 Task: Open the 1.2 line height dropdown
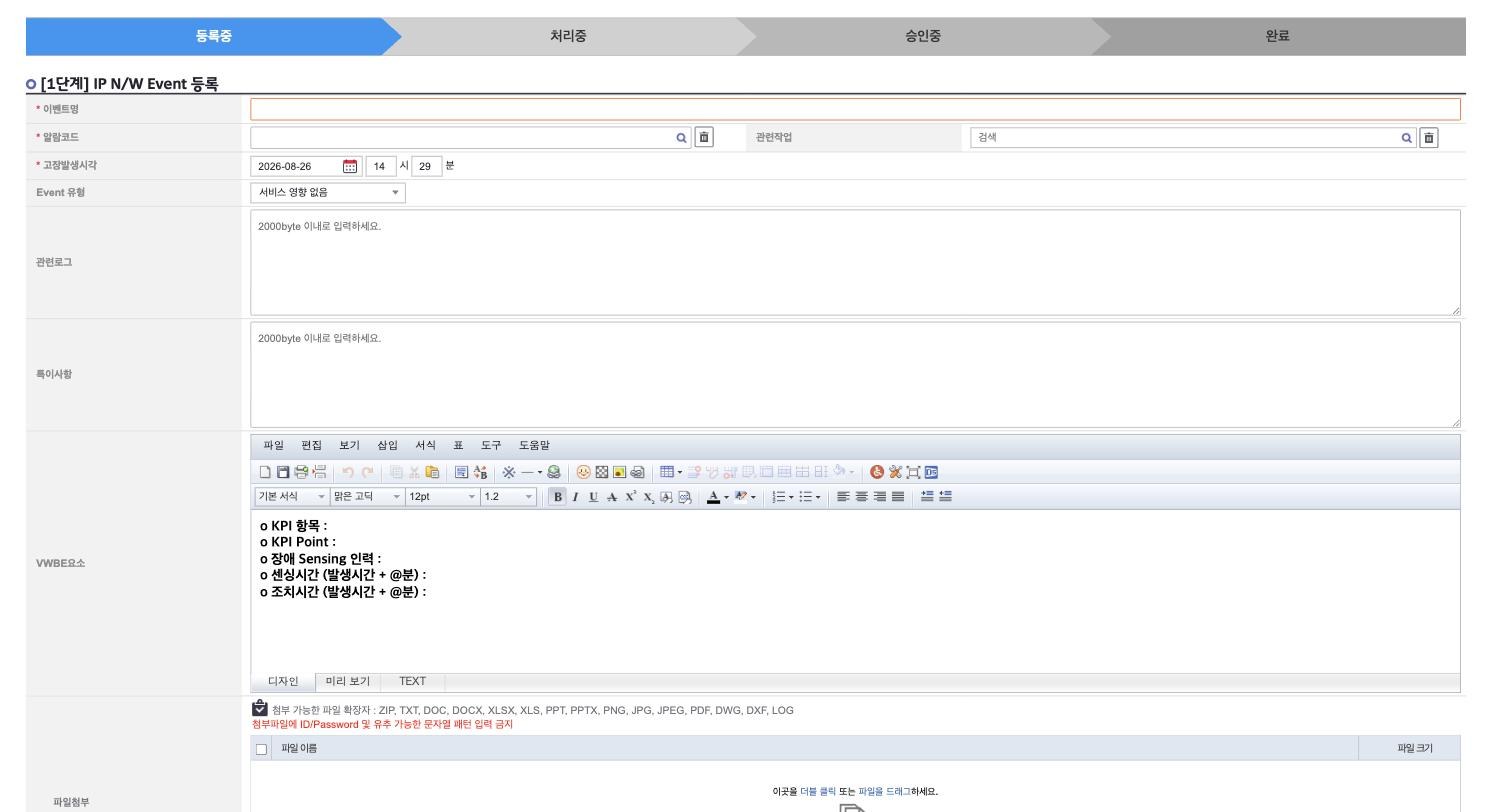coord(509,497)
